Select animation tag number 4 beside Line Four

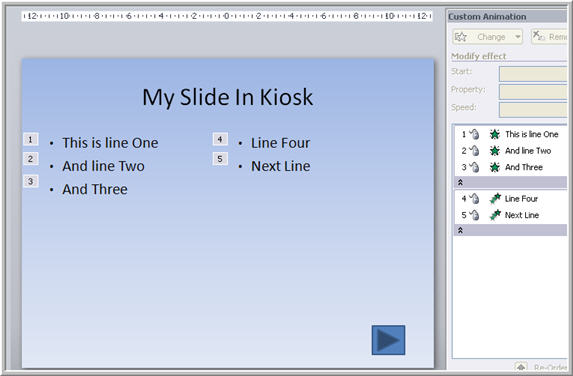220,139
